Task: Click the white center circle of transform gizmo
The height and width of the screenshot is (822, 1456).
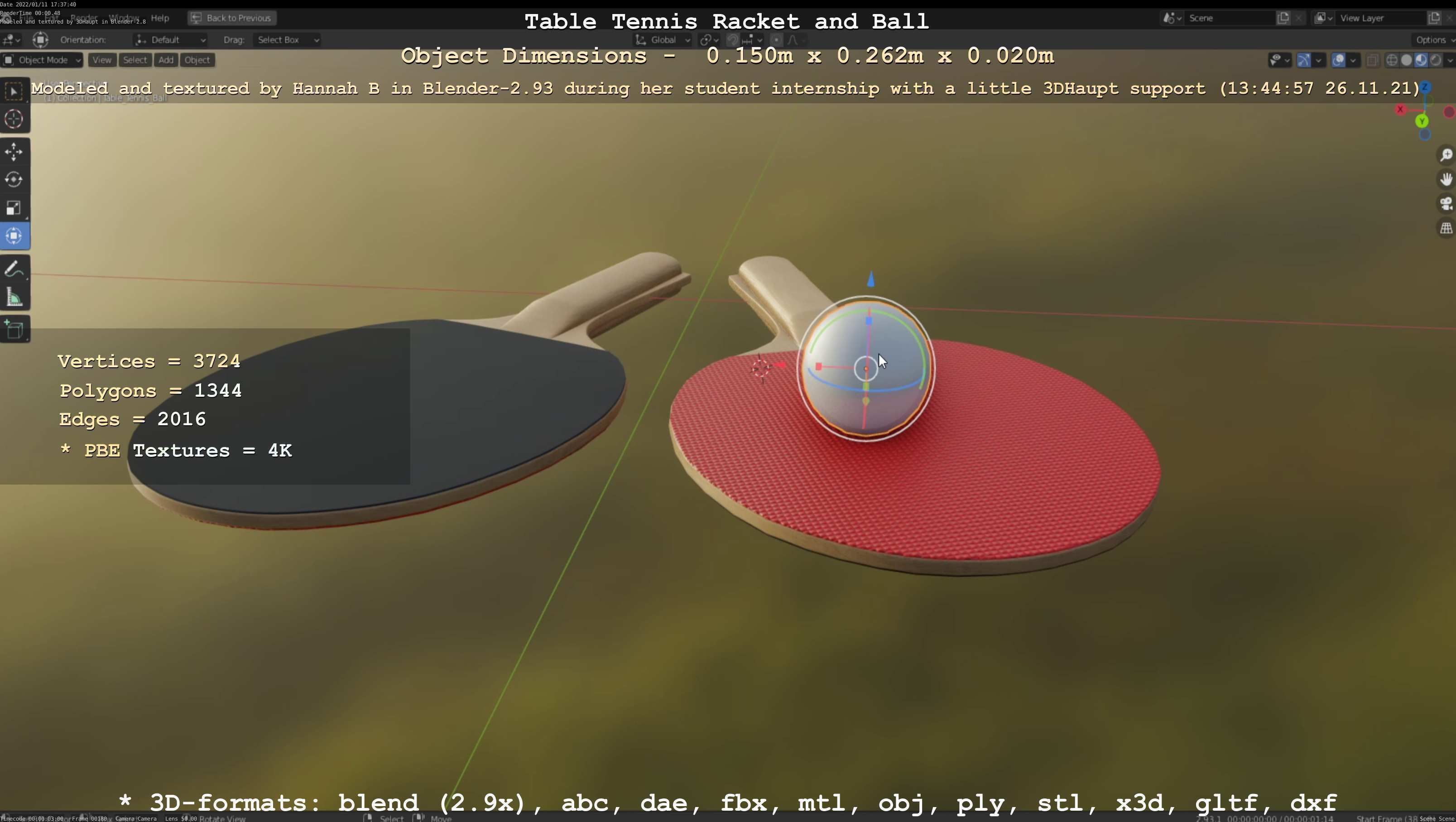Action: click(x=865, y=369)
